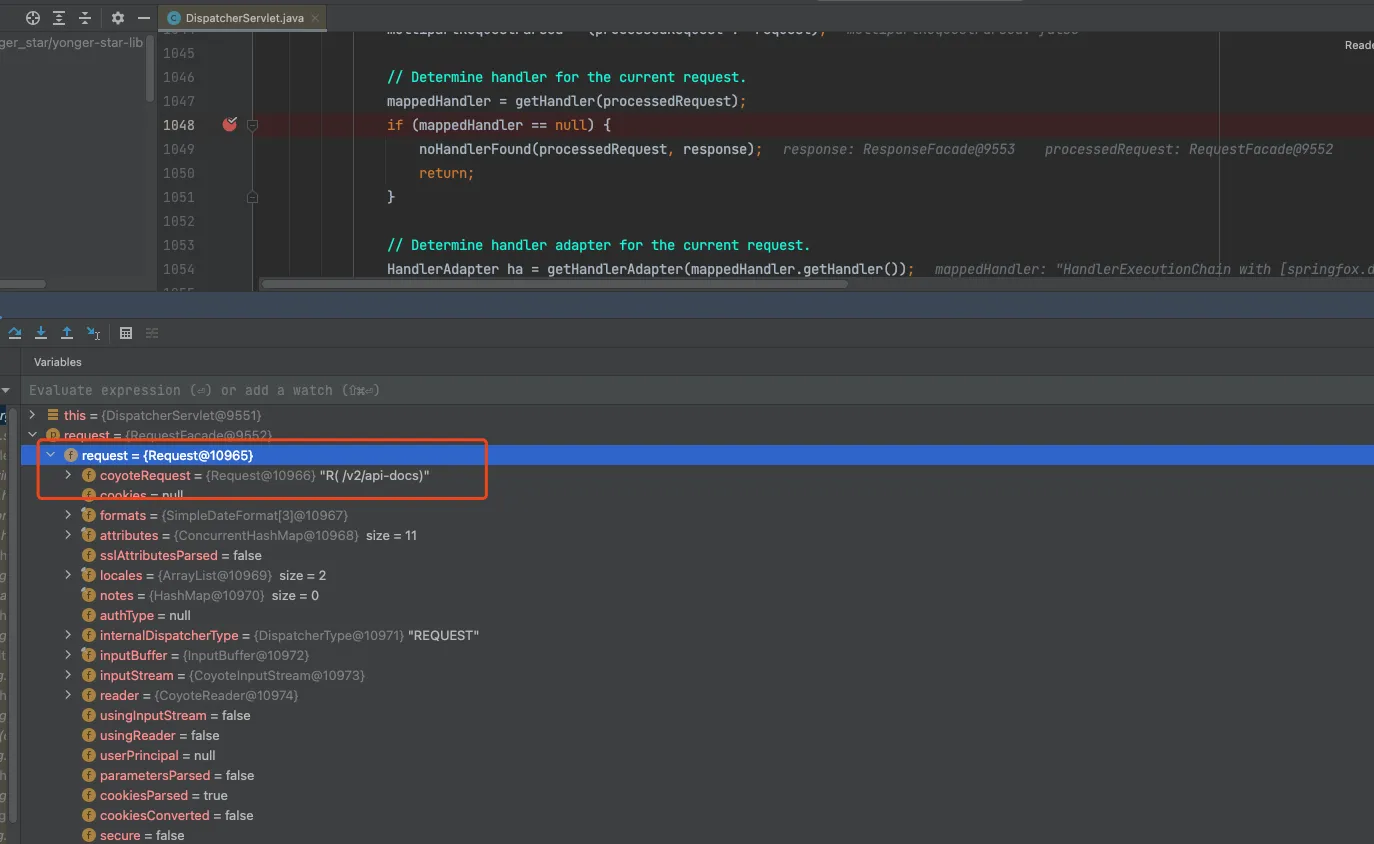Expand the attributes ConcurrentHashMap node
Viewport: 1374px width, 844px height.
pyautogui.click(x=68, y=535)
